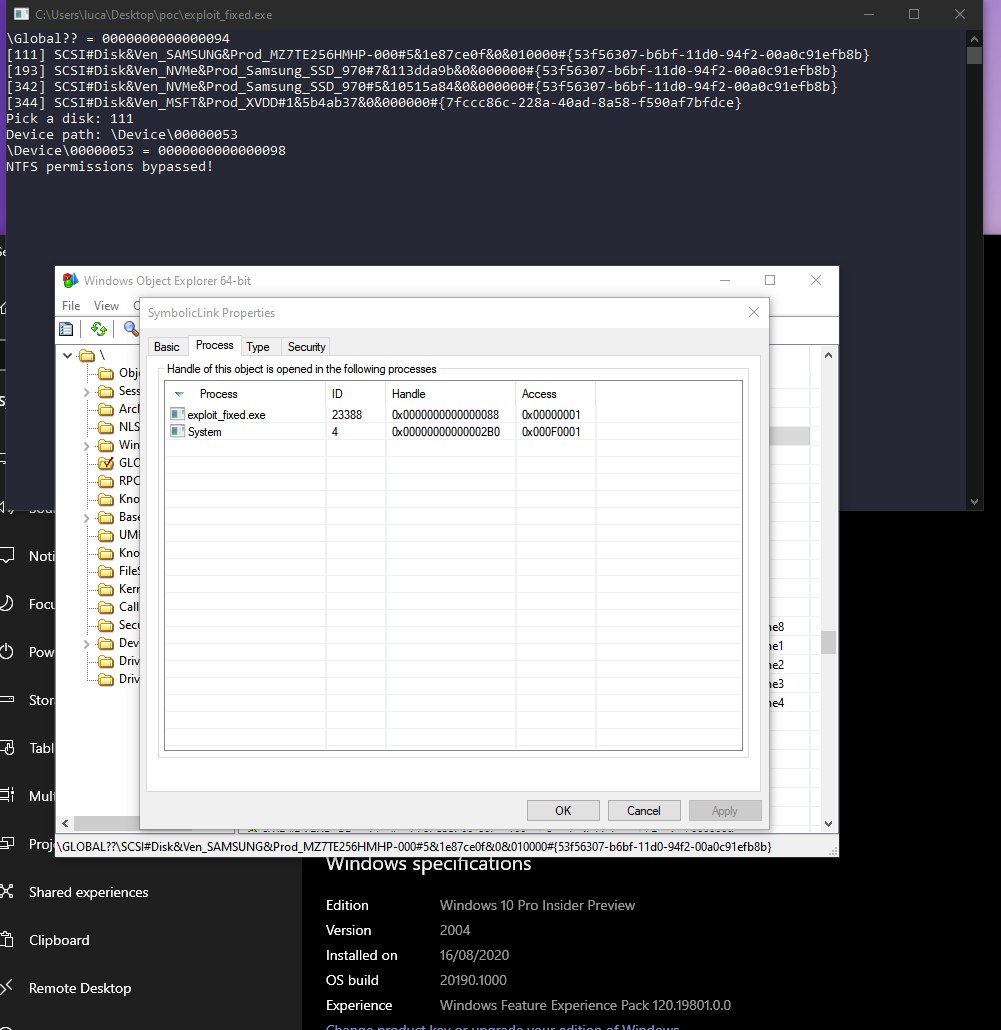
Task: Click the console window scroll down arrow
Action: 974,502
